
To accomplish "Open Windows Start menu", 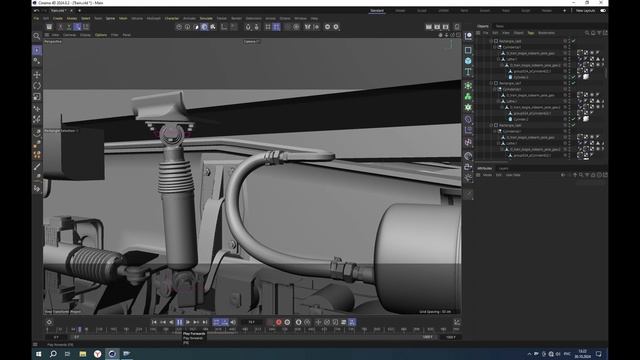I will (39, 354).
